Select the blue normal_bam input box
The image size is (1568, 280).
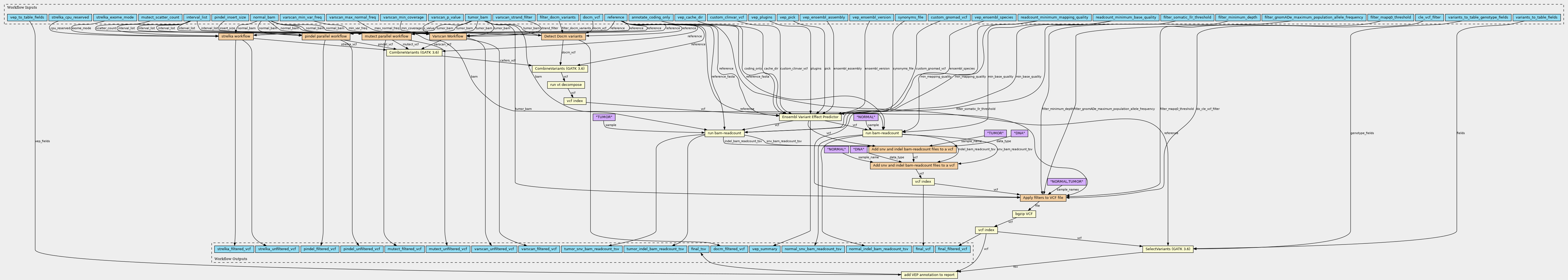point(264,18)
